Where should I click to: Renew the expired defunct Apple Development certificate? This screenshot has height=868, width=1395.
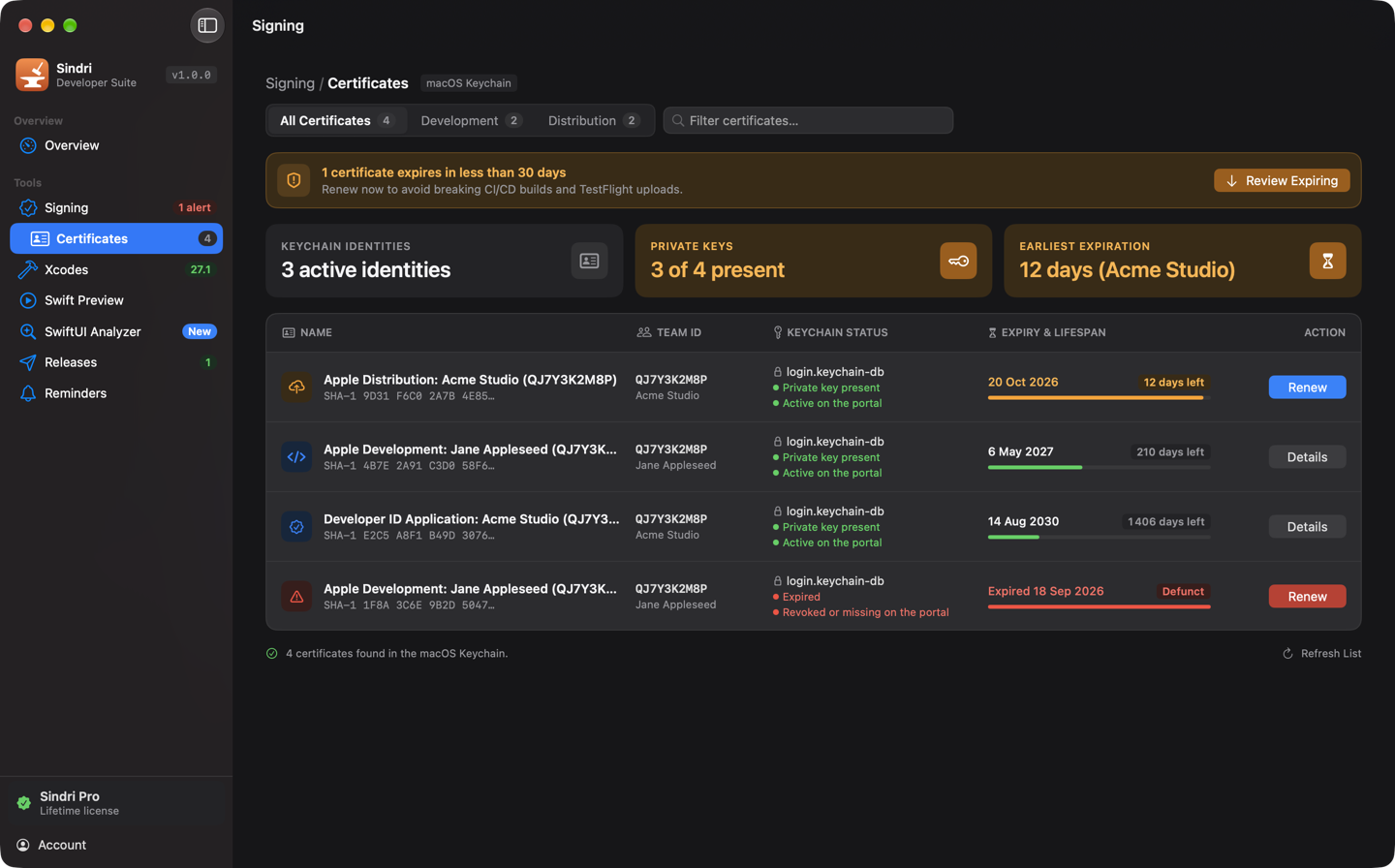coord(1307,596)
